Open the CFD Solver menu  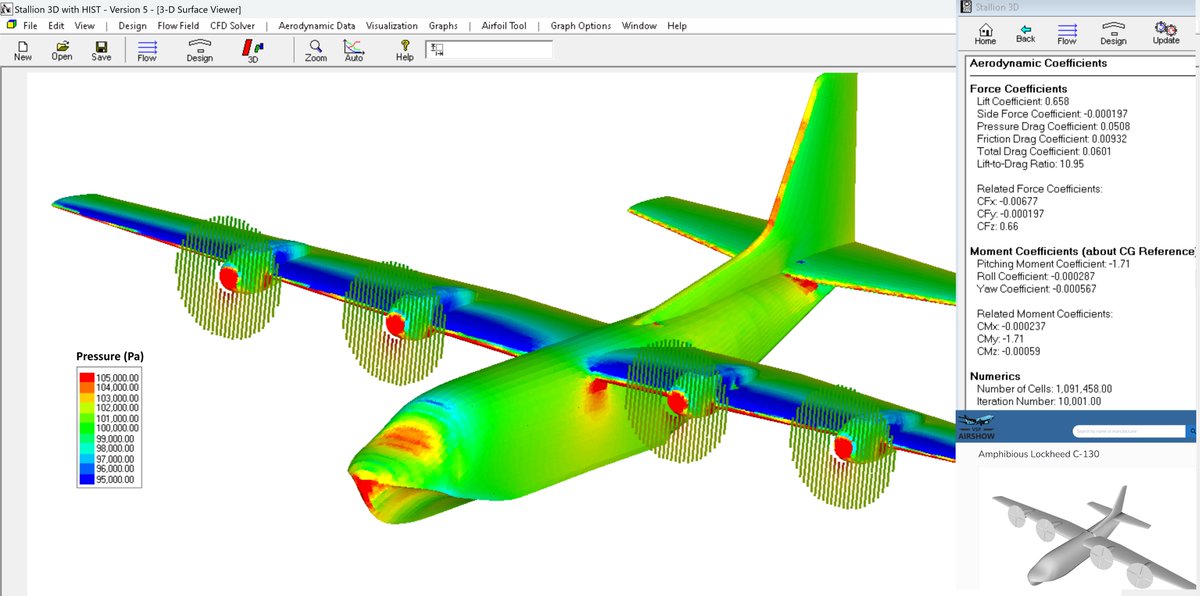point(232,25)
